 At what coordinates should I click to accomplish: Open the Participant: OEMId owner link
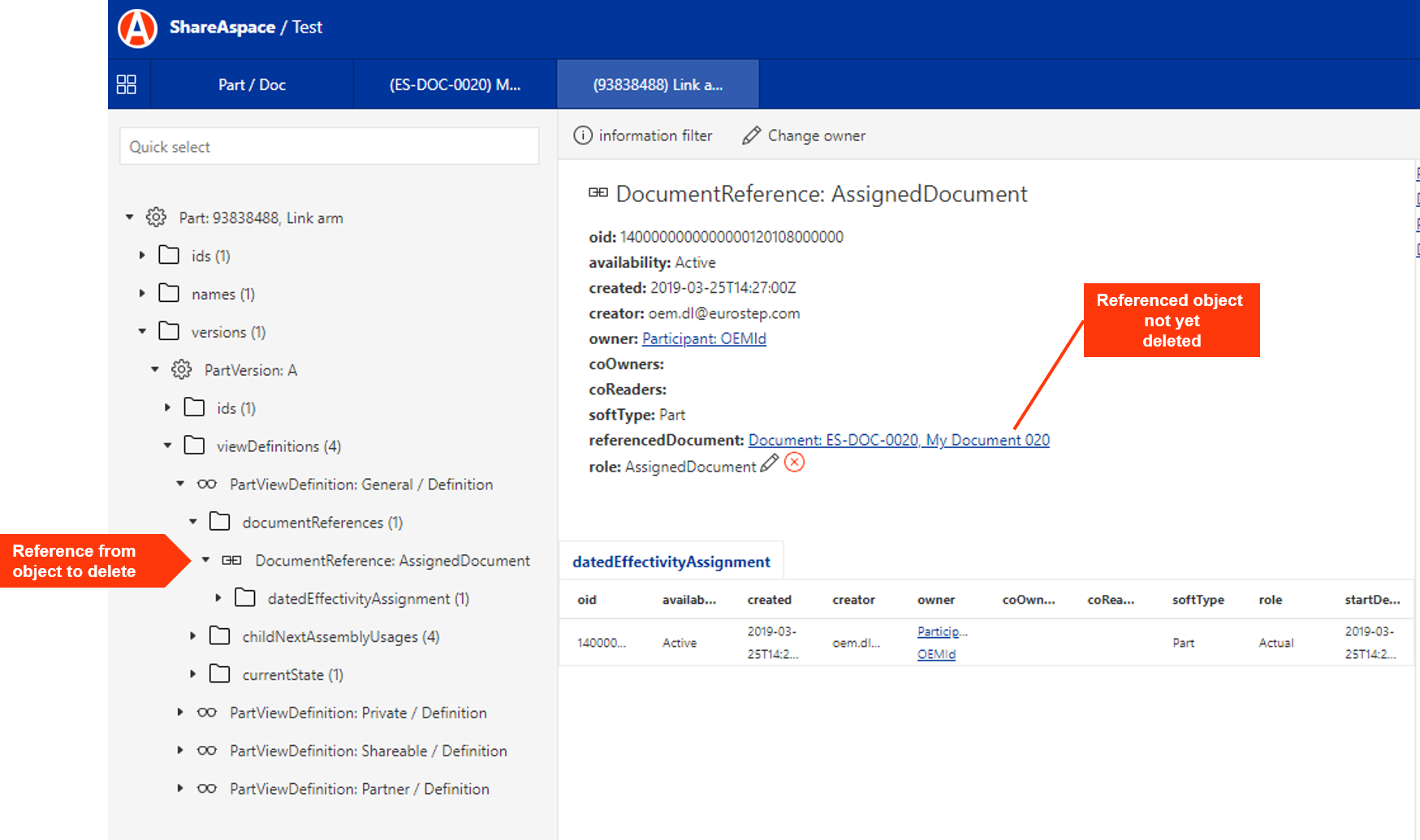point(704,338)
